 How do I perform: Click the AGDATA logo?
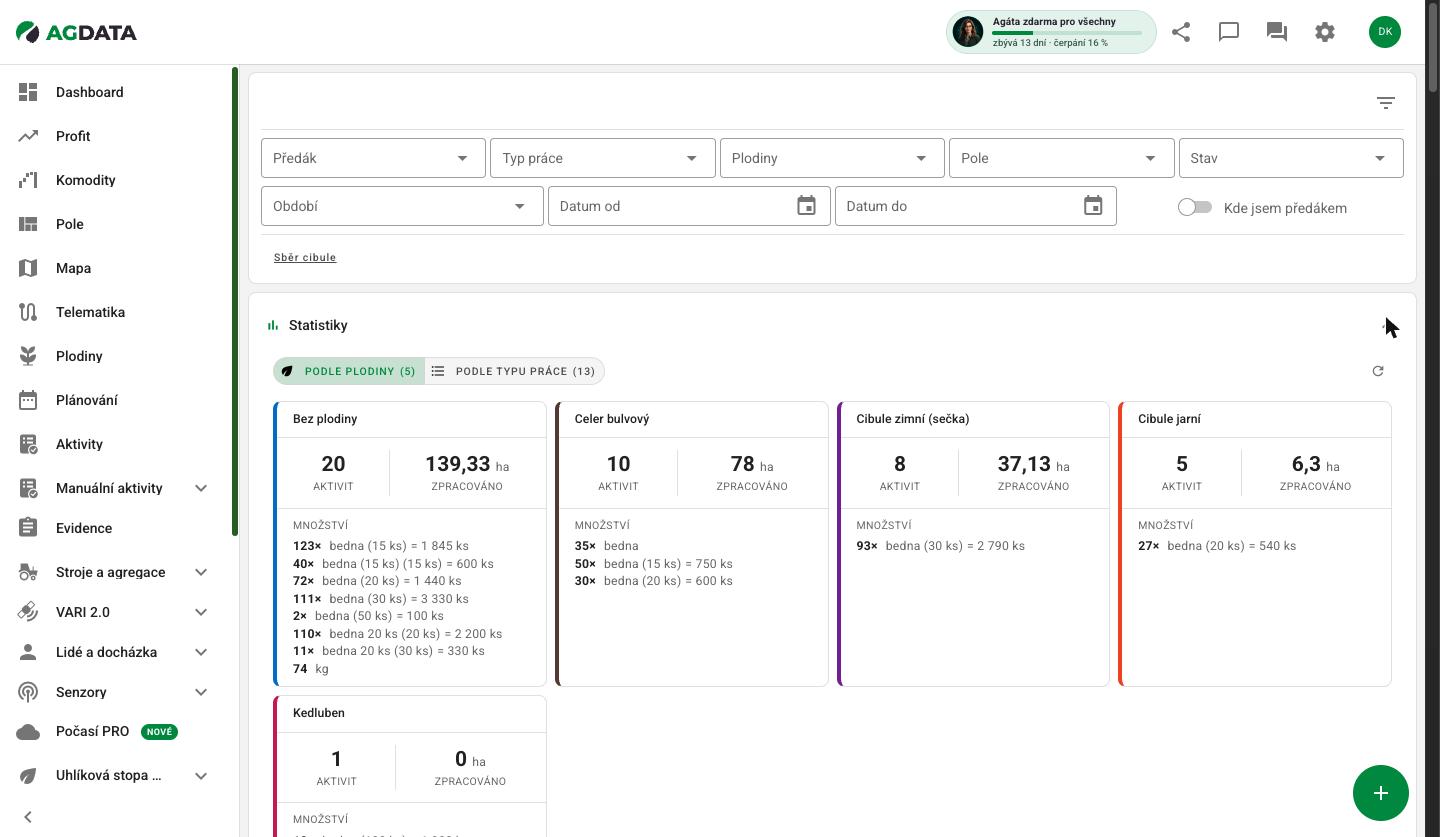[77, 32]
